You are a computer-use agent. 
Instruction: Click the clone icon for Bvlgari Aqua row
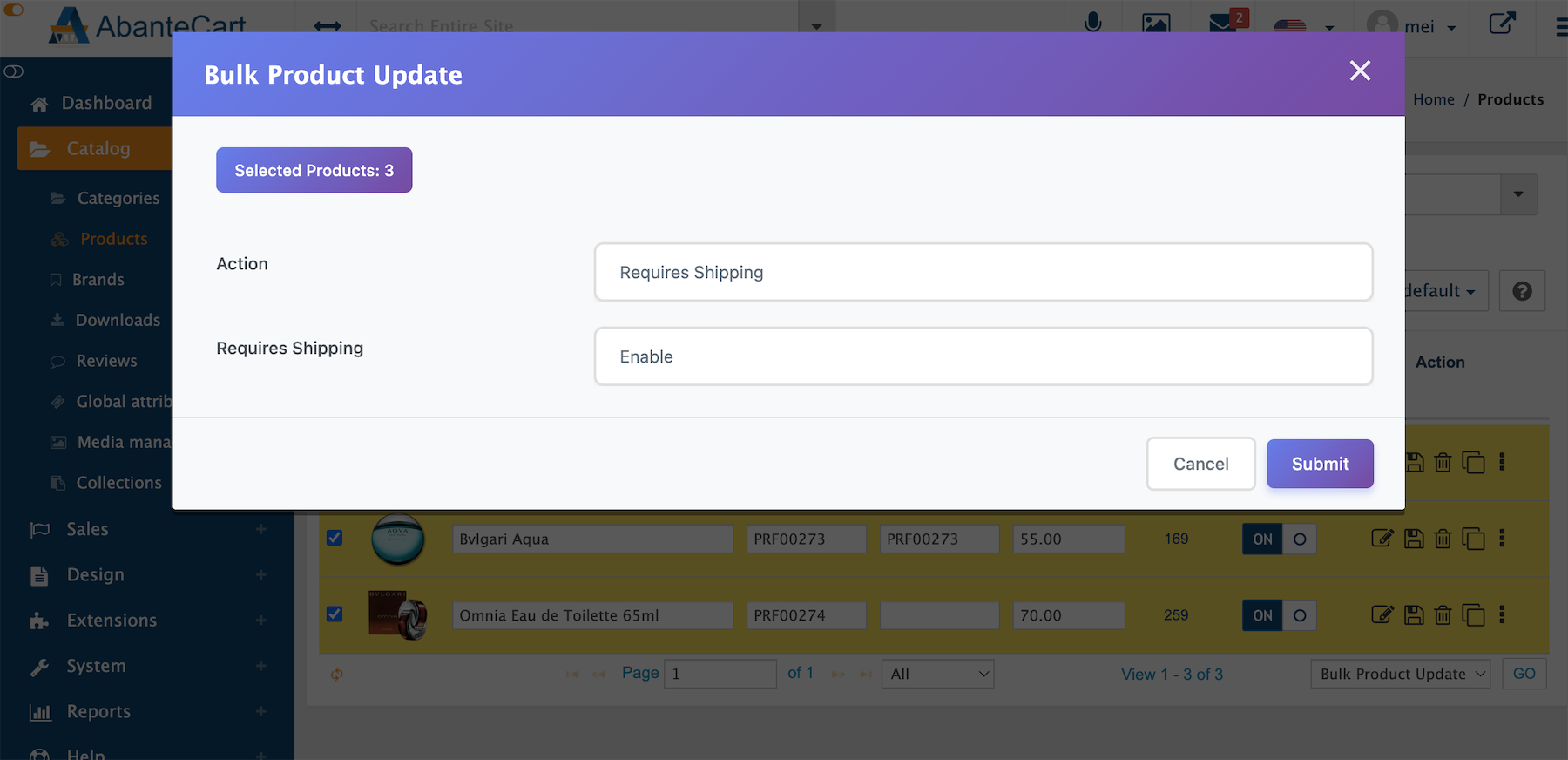pyautogui.click(x=1473, y=539)
